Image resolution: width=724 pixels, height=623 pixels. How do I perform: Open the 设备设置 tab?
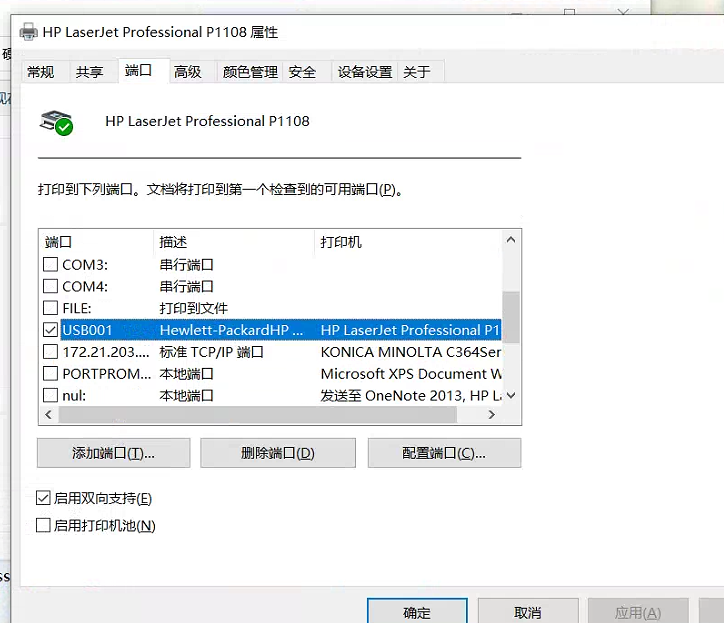(364, 72)
